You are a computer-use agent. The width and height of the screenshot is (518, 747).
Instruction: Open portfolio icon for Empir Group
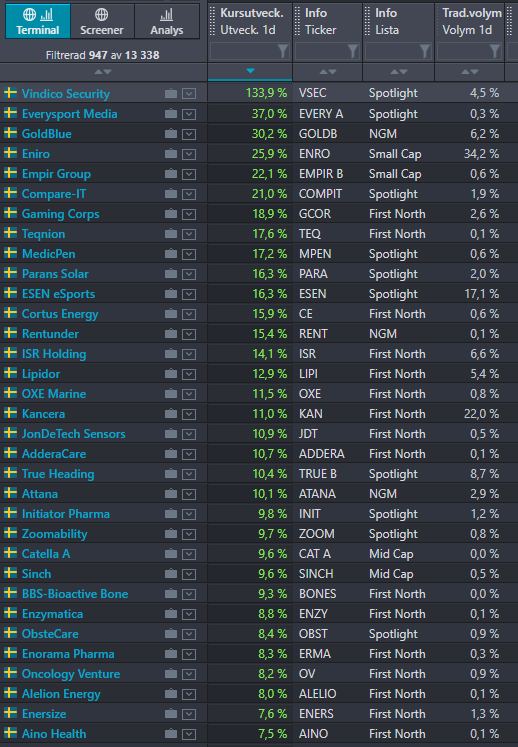click(x=171, y=174)
